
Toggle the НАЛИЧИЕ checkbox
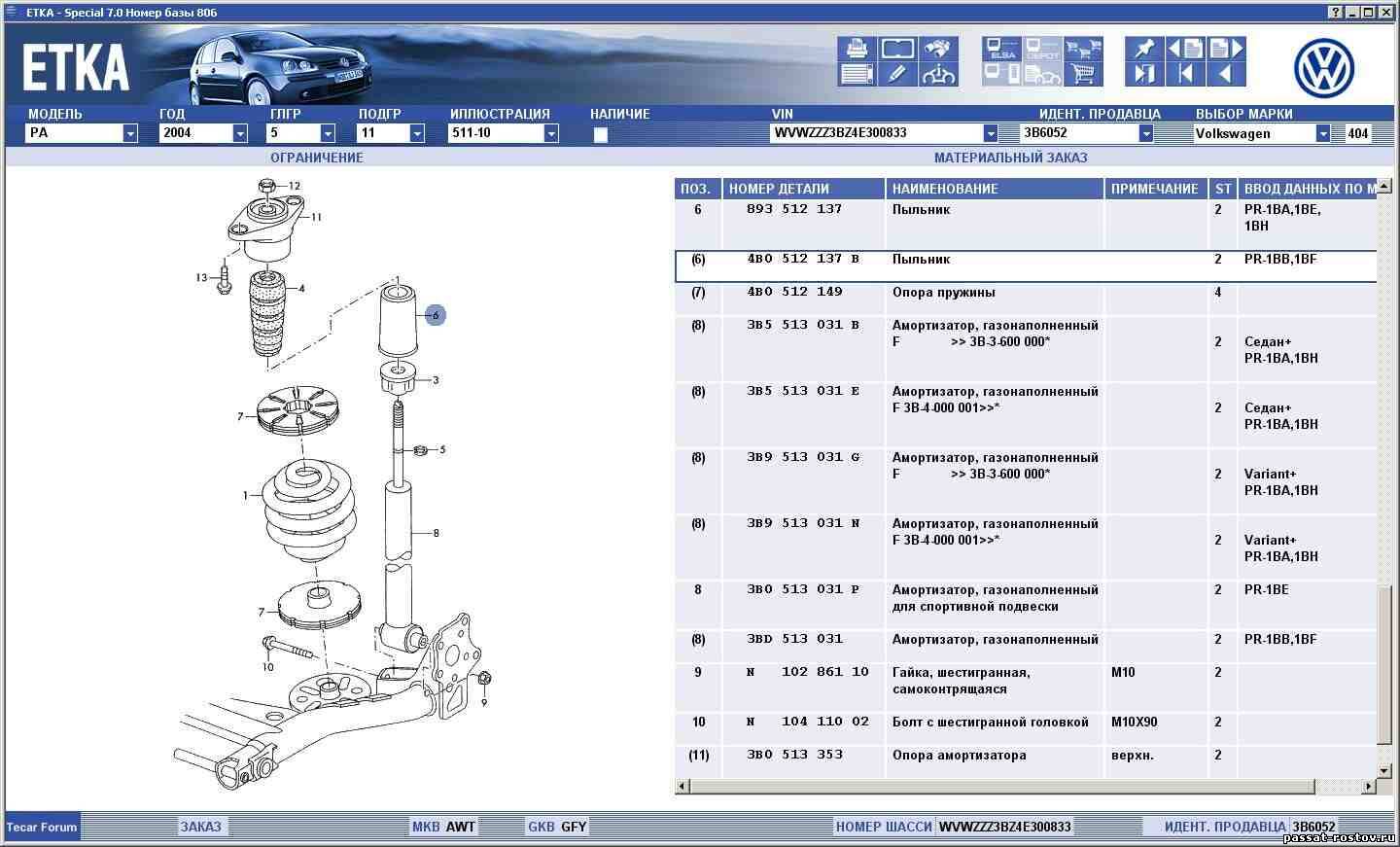(x=600, y=135)
